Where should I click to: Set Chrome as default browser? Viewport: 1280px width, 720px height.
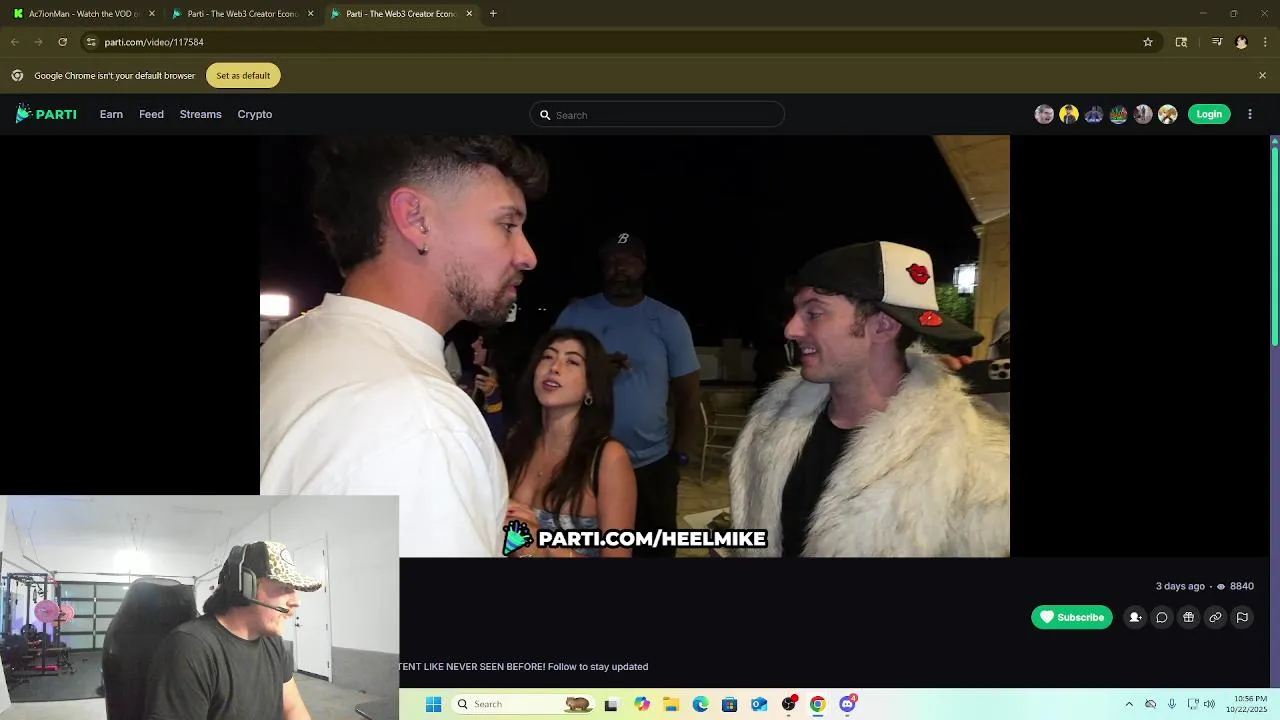pos(243,75)
